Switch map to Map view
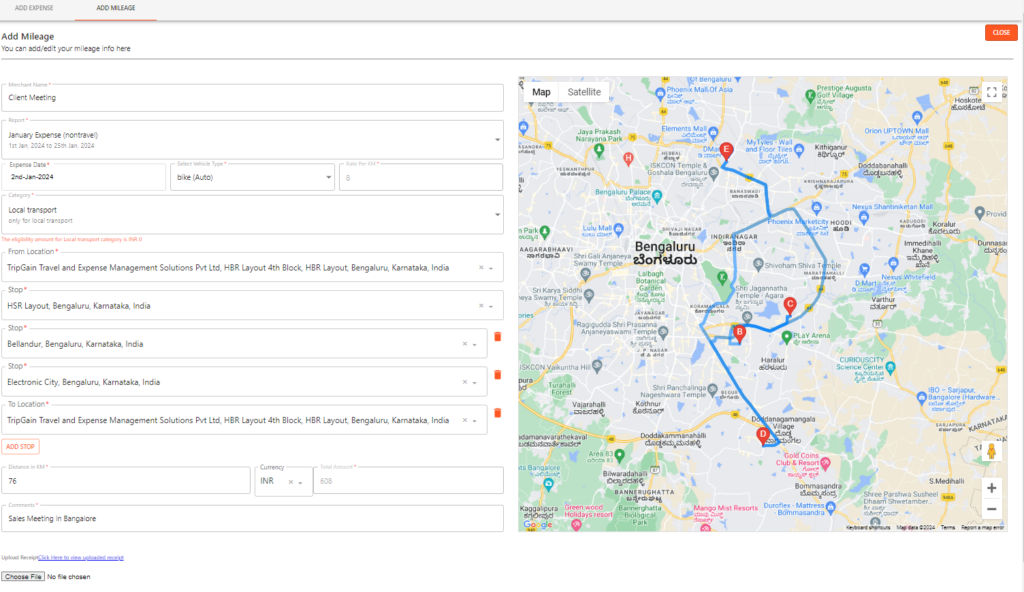This screenshot has width=1024, height=592. tap(541, 92)
